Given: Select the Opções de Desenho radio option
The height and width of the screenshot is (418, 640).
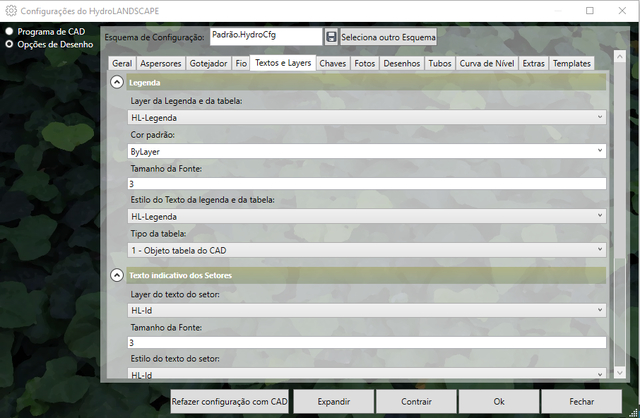Looking at the screenshot, I should pos(10,44).
